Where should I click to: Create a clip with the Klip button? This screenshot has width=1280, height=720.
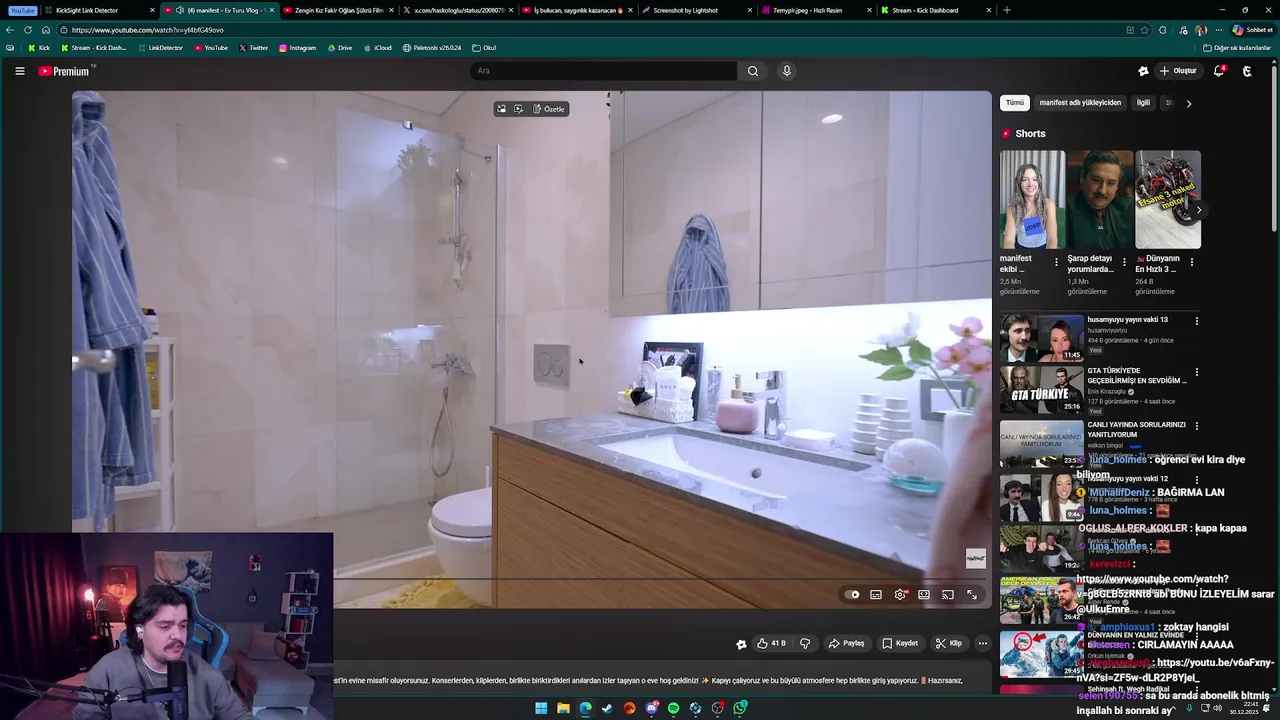[949, 643]
